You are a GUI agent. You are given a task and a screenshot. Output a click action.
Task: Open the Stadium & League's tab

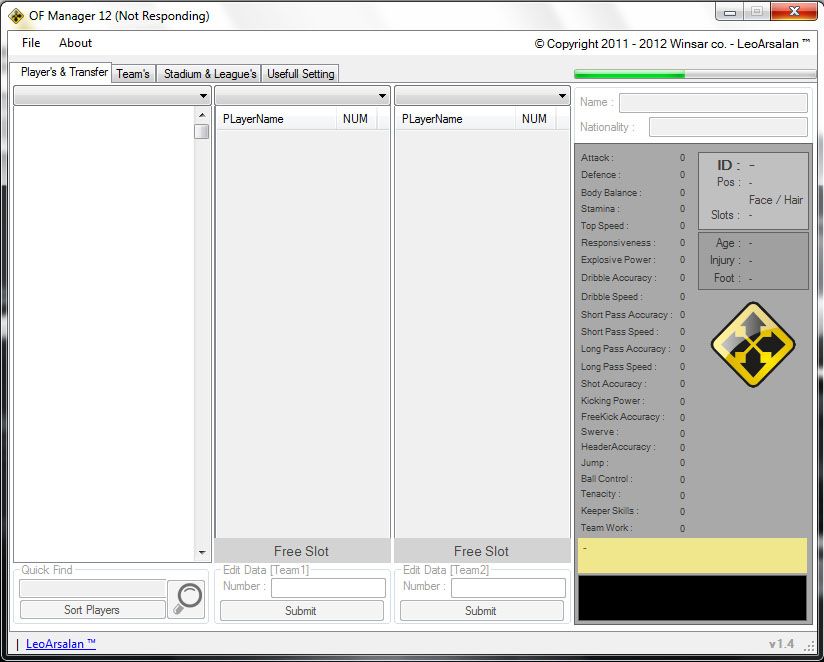coord(210,74)
